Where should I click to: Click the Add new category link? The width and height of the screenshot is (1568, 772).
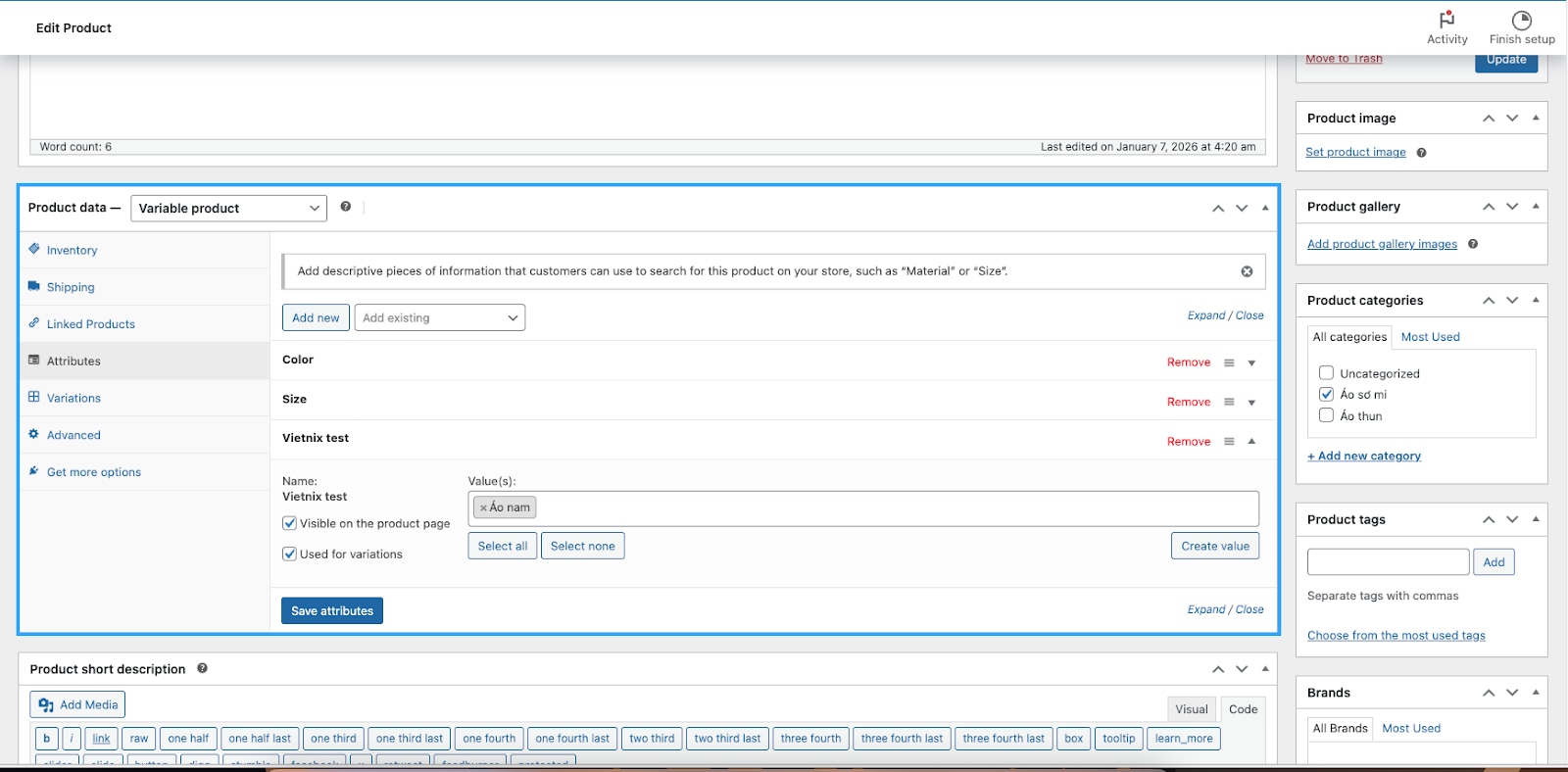[1364, 457]
